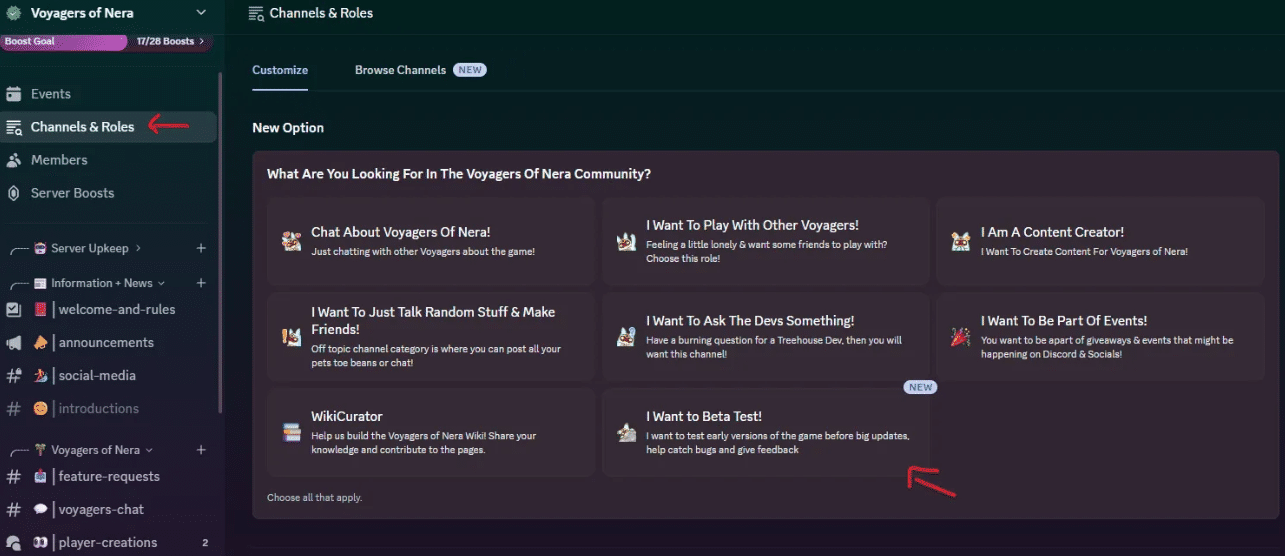This screenshot has height=556, width=1285.
Task: Click the Play With Other Voyagers emoji icon
Action: pyautogui.click(x=626, y=241)
